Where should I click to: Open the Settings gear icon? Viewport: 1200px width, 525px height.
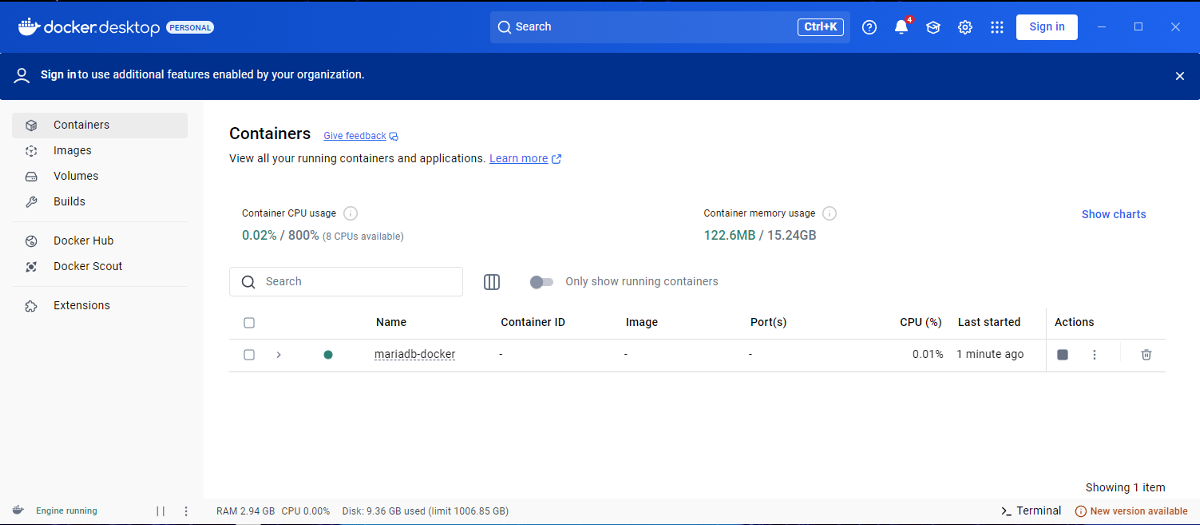pos(965,27)
